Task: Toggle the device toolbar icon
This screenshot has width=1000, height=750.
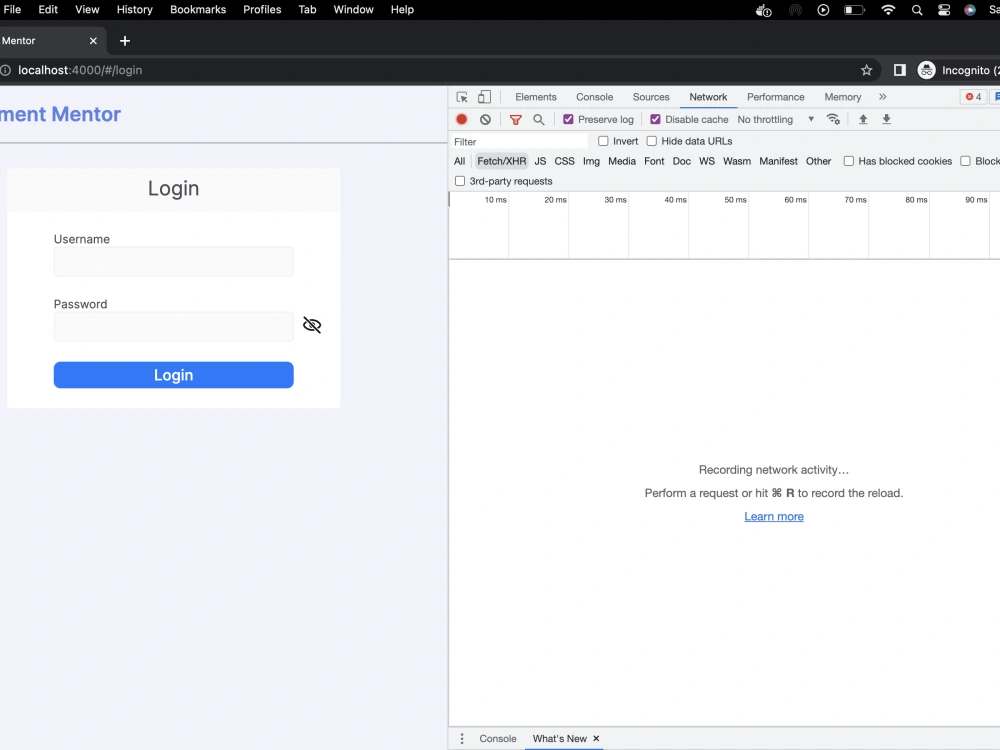Action: (x=485, y=97)
